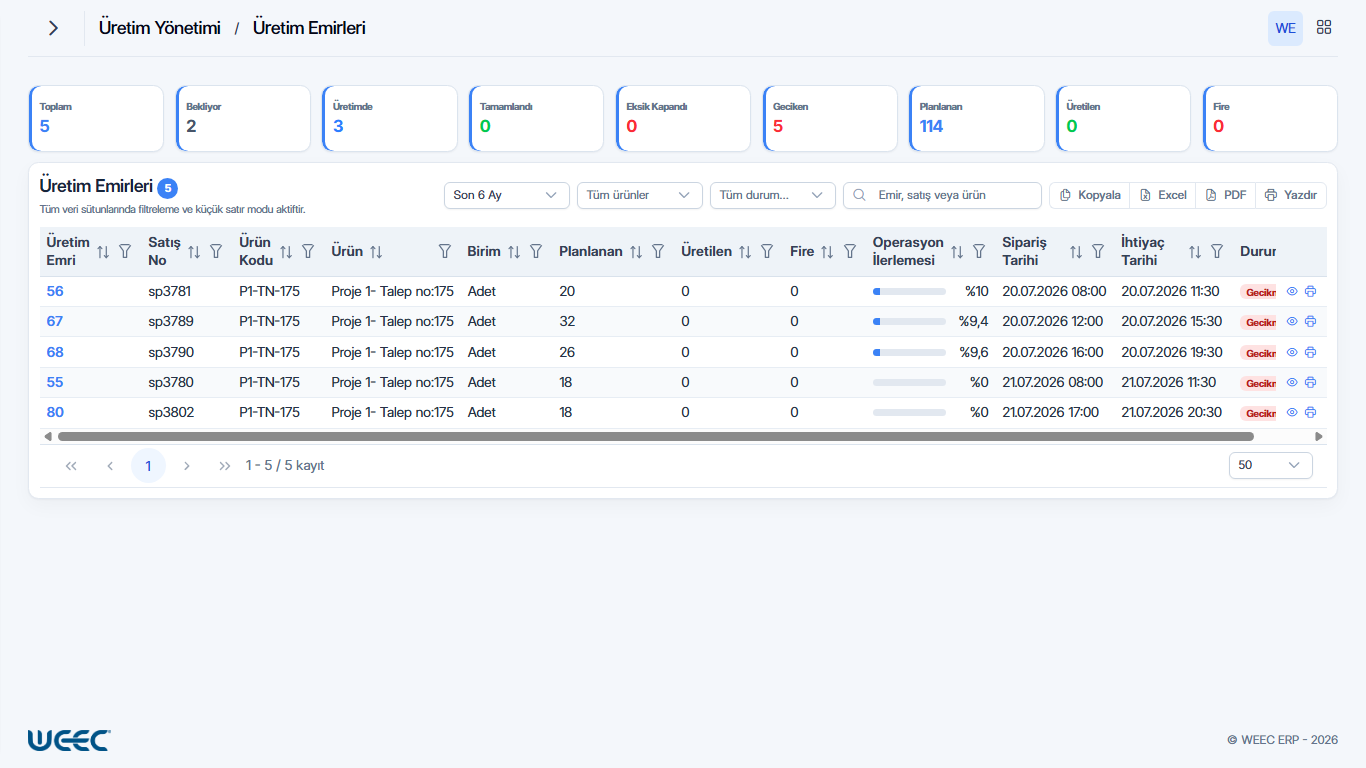The height and width of the screenshot is (768, 1366).
Task: Sort by the Birim column
Action: 514,252
